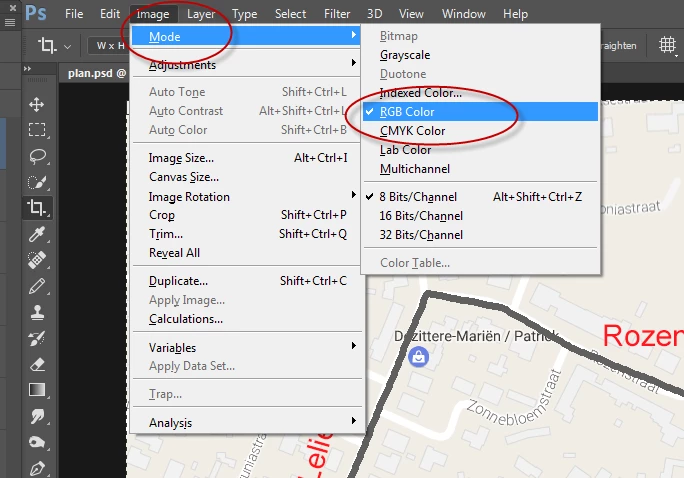Click the Image menu
This screenshot has width=684, height=478.
153,14
